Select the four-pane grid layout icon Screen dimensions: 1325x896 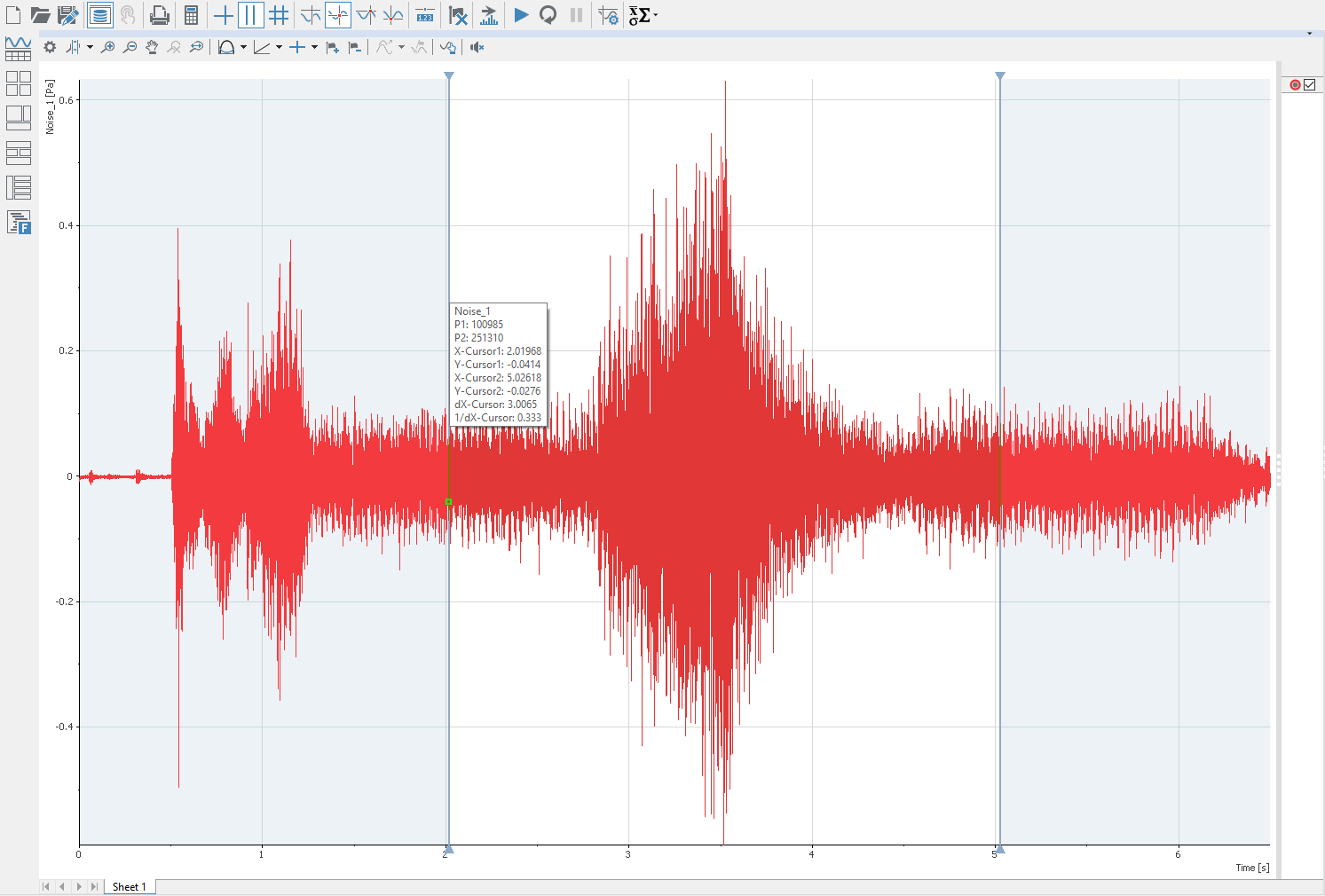click(19, 83)
